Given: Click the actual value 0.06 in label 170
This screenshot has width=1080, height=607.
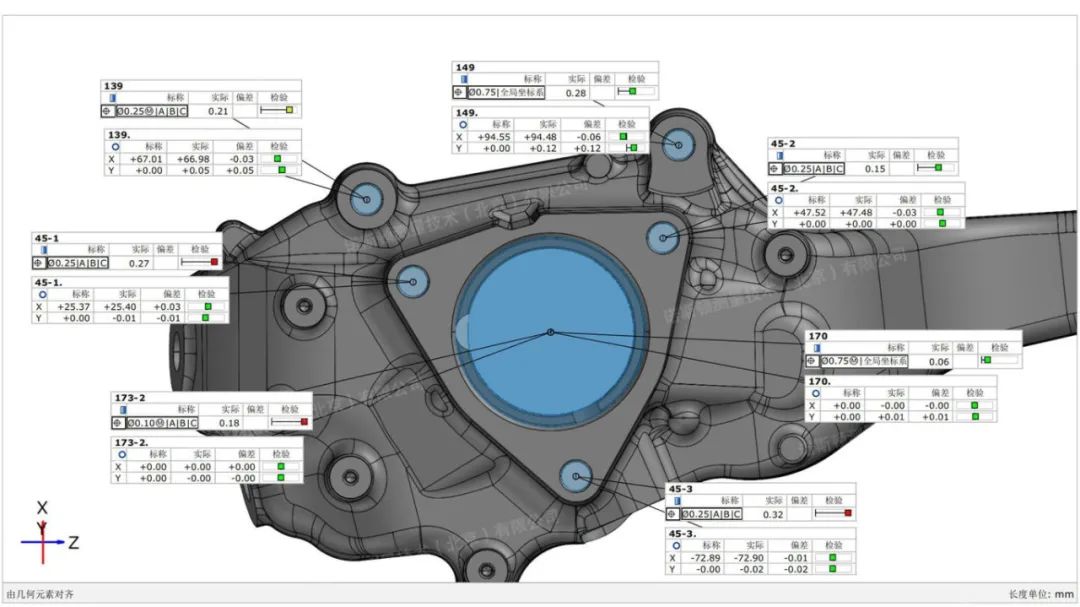Looking at the screenshot, I should pos(939,362).
